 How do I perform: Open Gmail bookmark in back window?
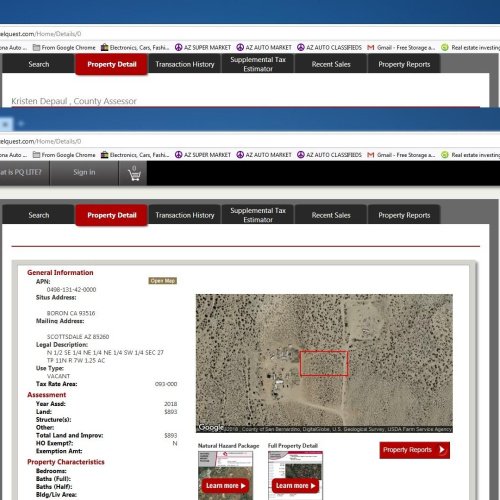pos(401,48)
